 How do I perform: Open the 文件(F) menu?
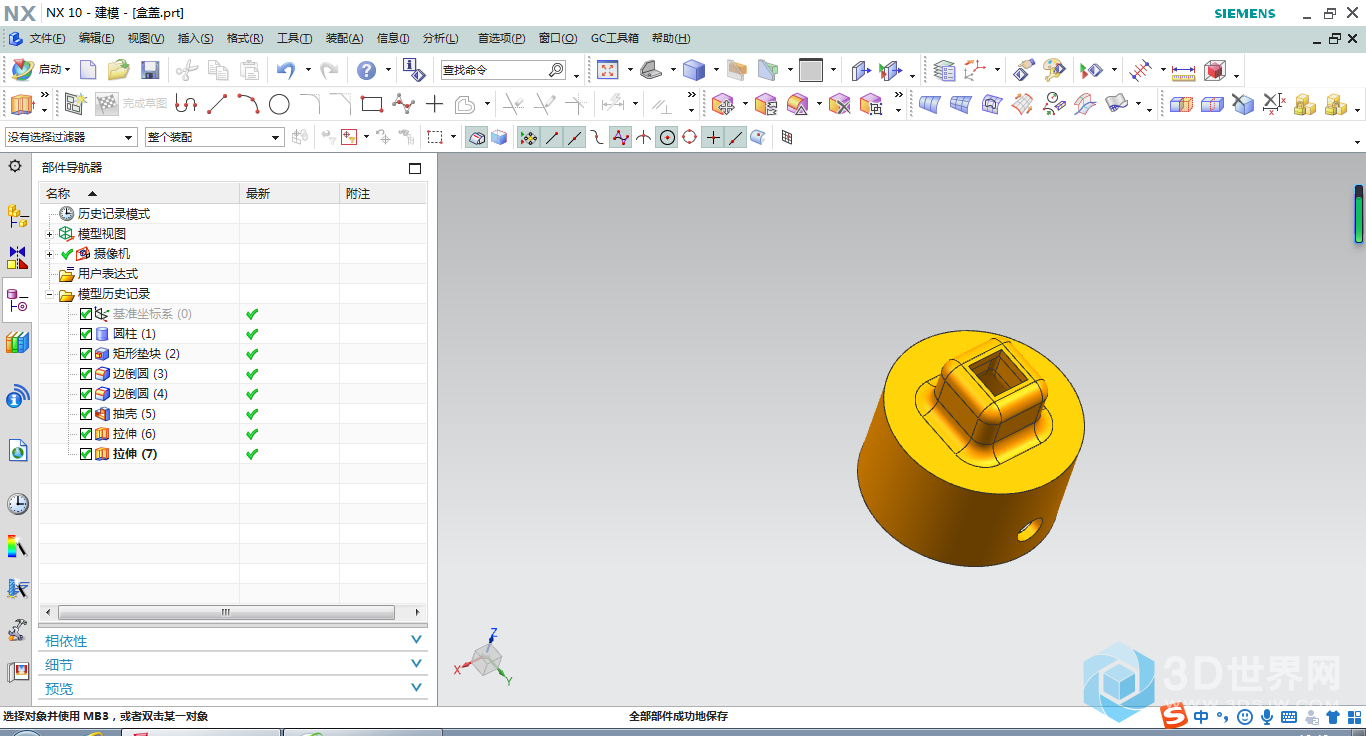[47, 38]
